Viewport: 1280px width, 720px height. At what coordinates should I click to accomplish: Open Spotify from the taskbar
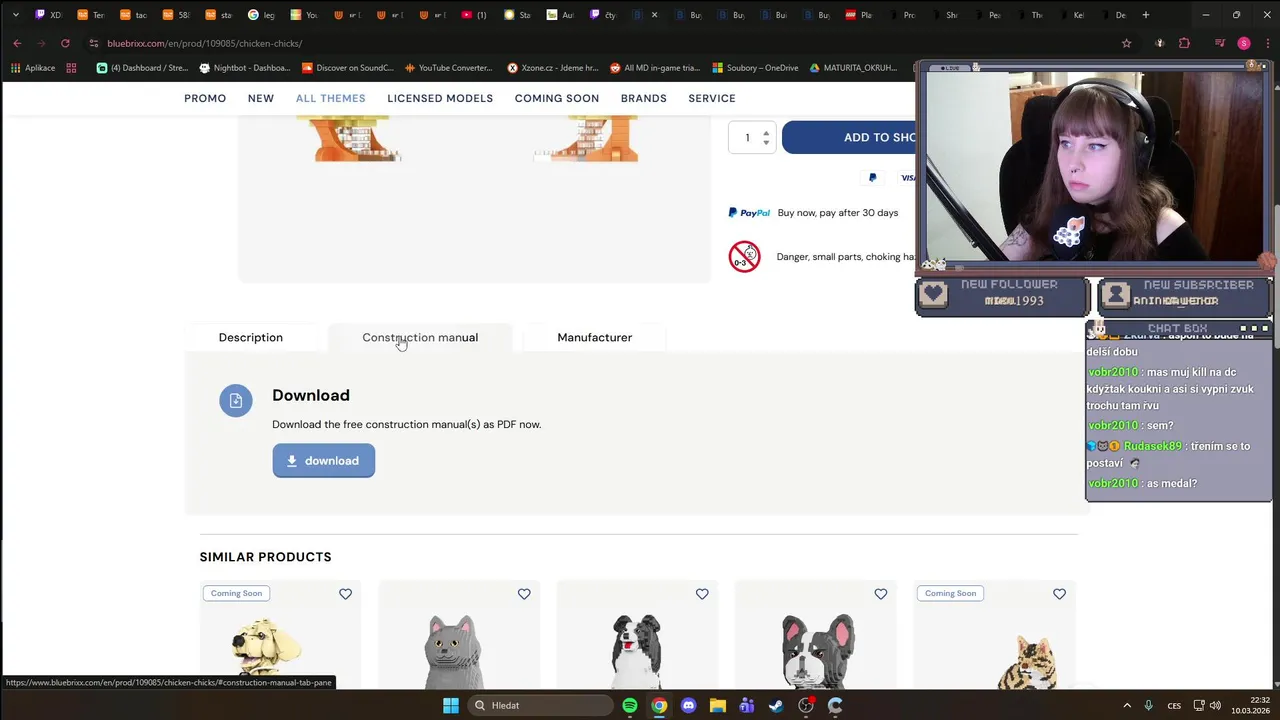pyautogui.click(x=630, y=705)
